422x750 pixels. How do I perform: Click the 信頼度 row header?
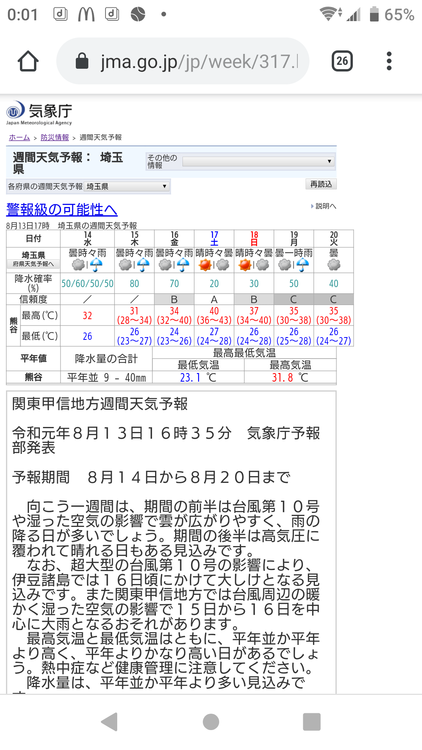click(33, 299)
